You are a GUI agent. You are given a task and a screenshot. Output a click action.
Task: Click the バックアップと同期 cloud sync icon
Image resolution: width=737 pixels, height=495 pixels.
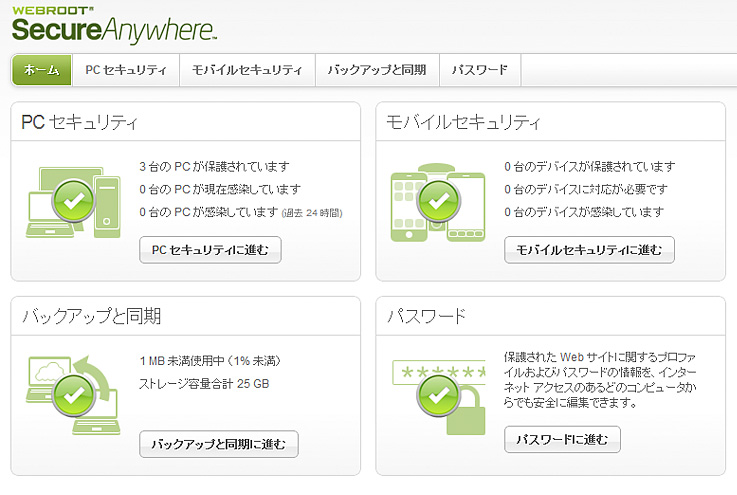tap(73, 395)
